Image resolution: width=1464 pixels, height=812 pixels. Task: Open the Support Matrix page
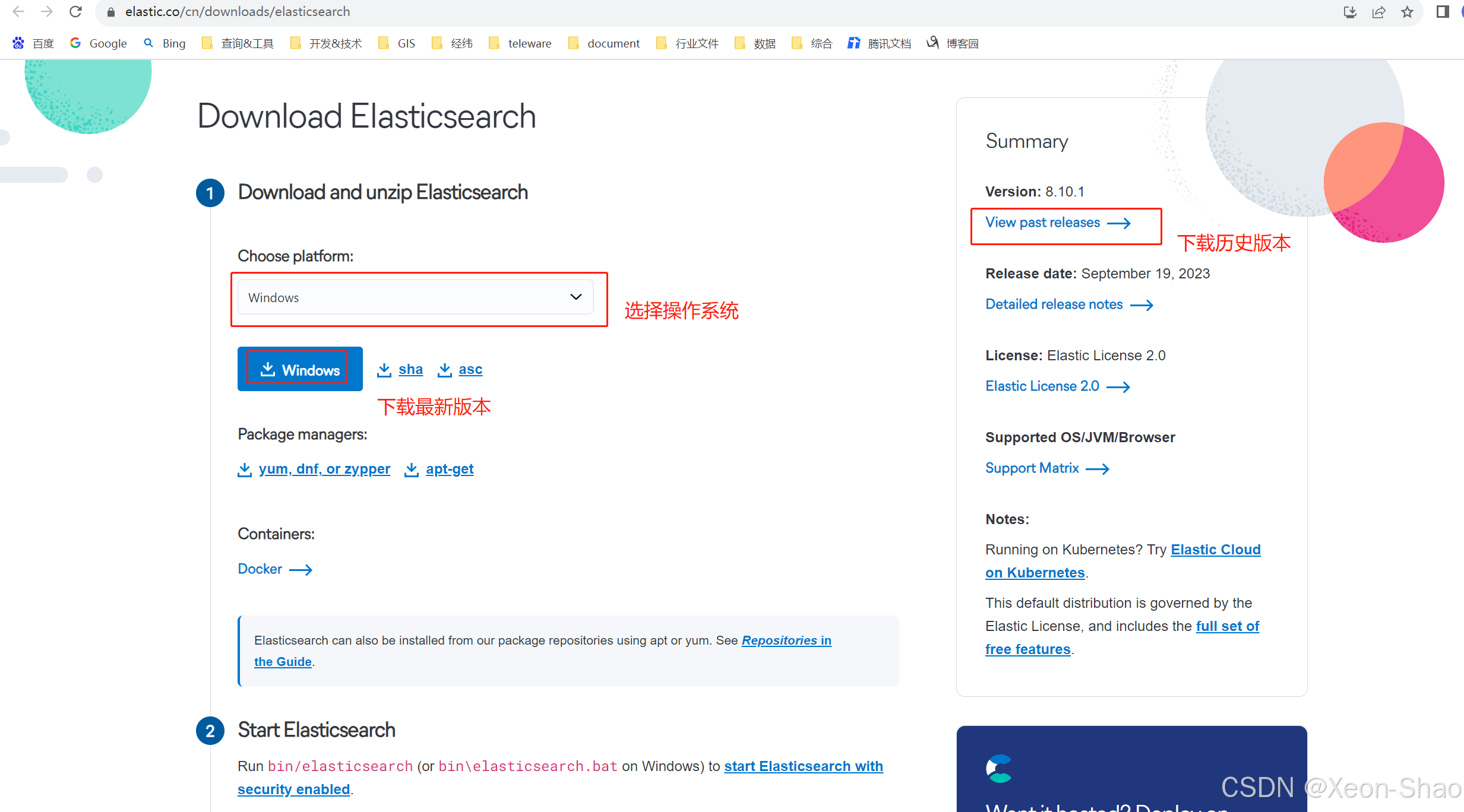coord(1031,468)
